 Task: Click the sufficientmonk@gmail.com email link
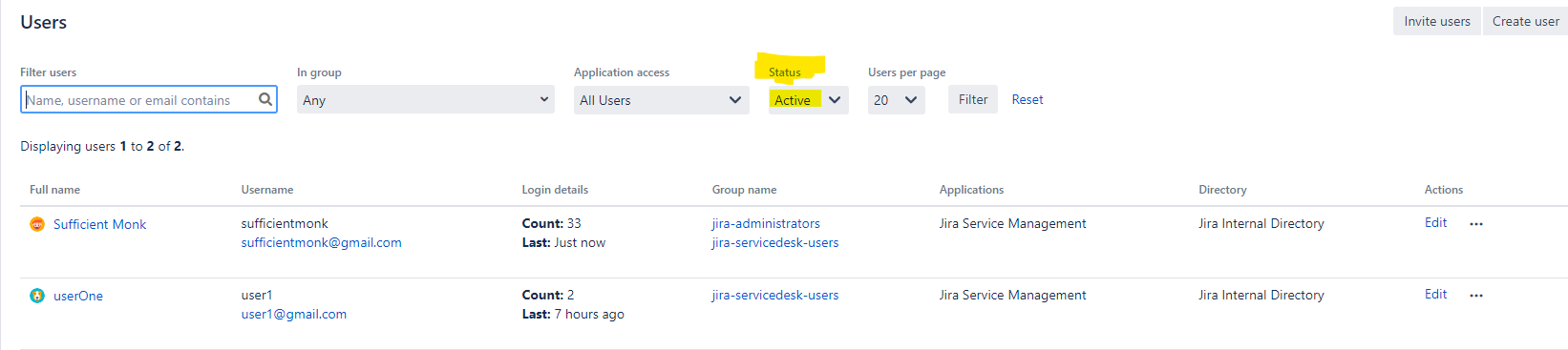(x=322, y=242)
